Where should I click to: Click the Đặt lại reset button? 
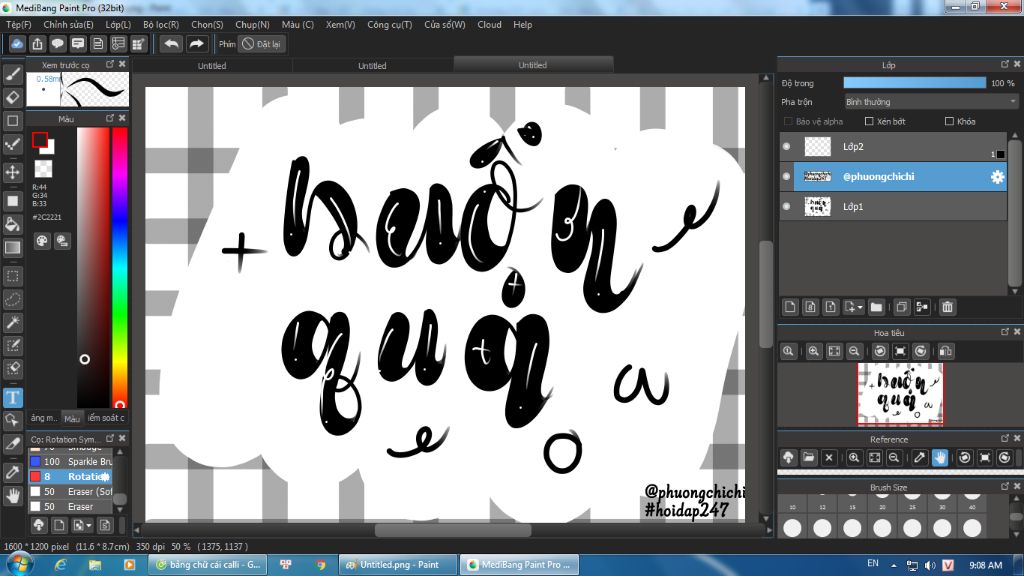pyautogui.click(x=262, y=44)
